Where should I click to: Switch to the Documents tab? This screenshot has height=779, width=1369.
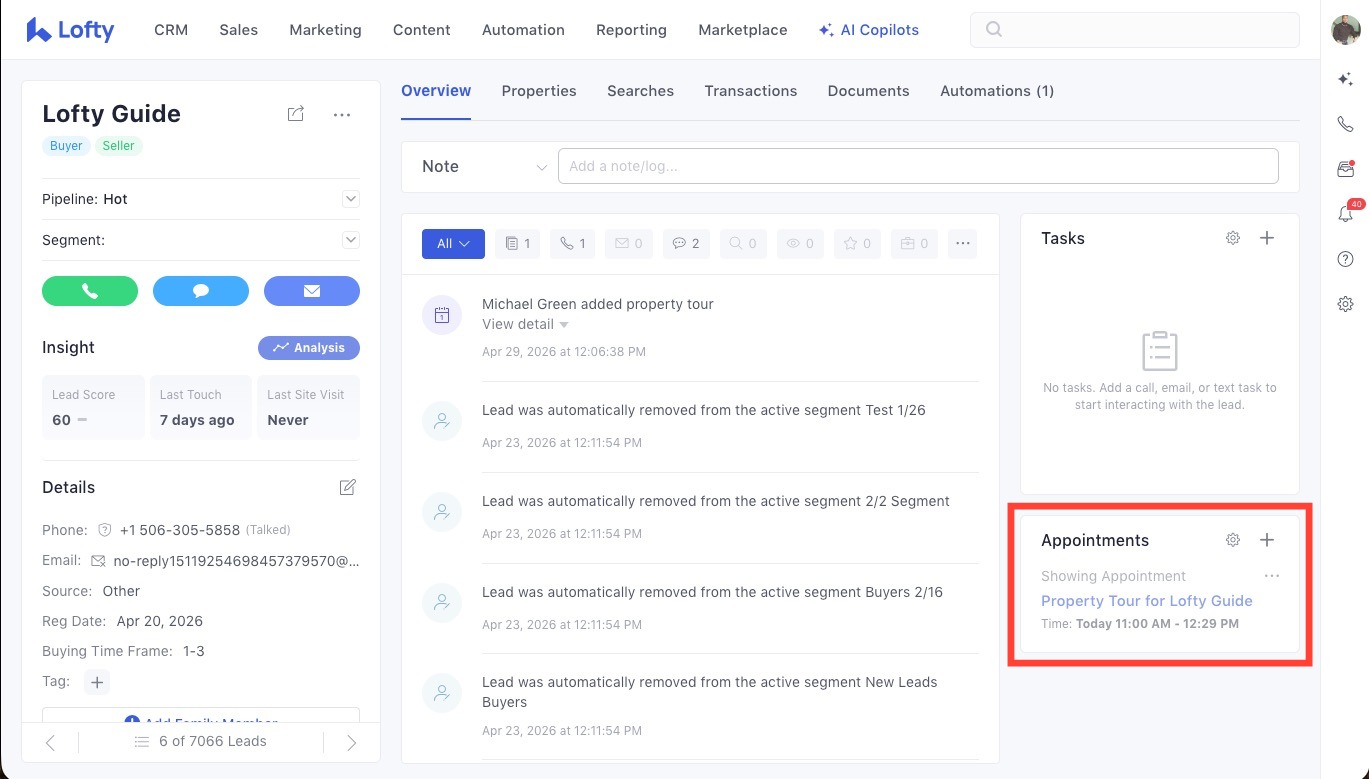coord(869,91)
